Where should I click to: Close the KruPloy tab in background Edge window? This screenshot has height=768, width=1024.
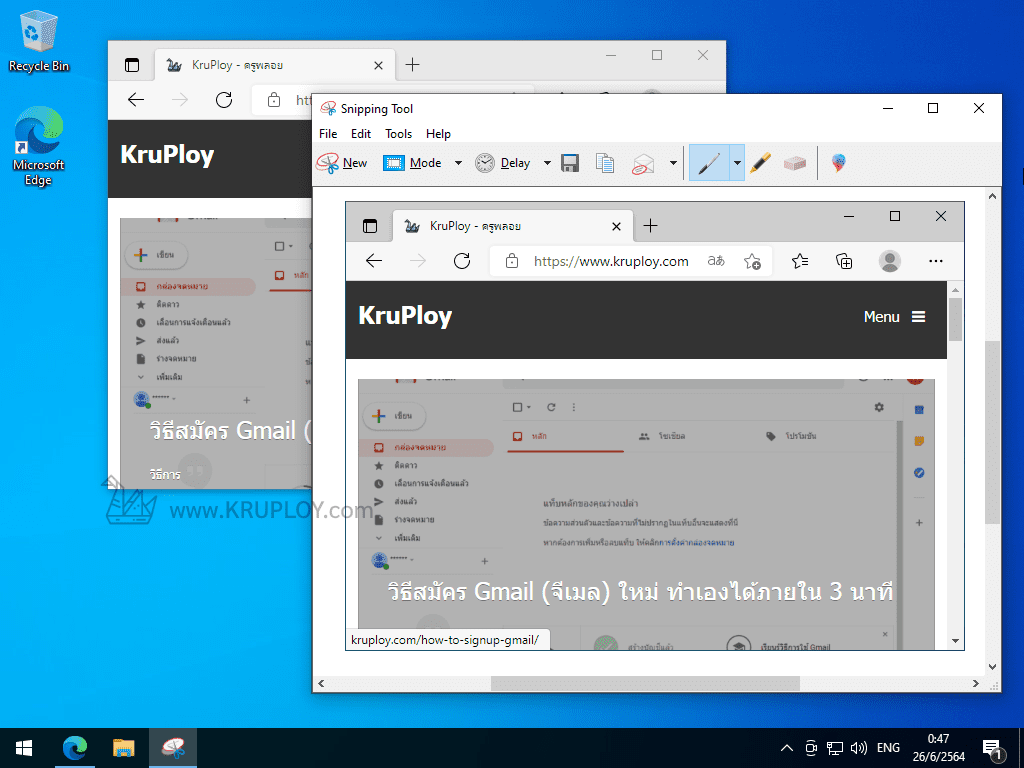(378, 65)
